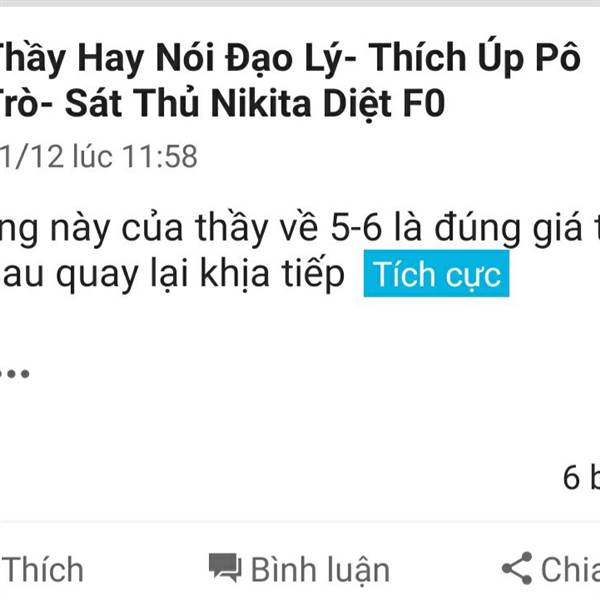Open the 6 comments count

[x=581, y=478]
